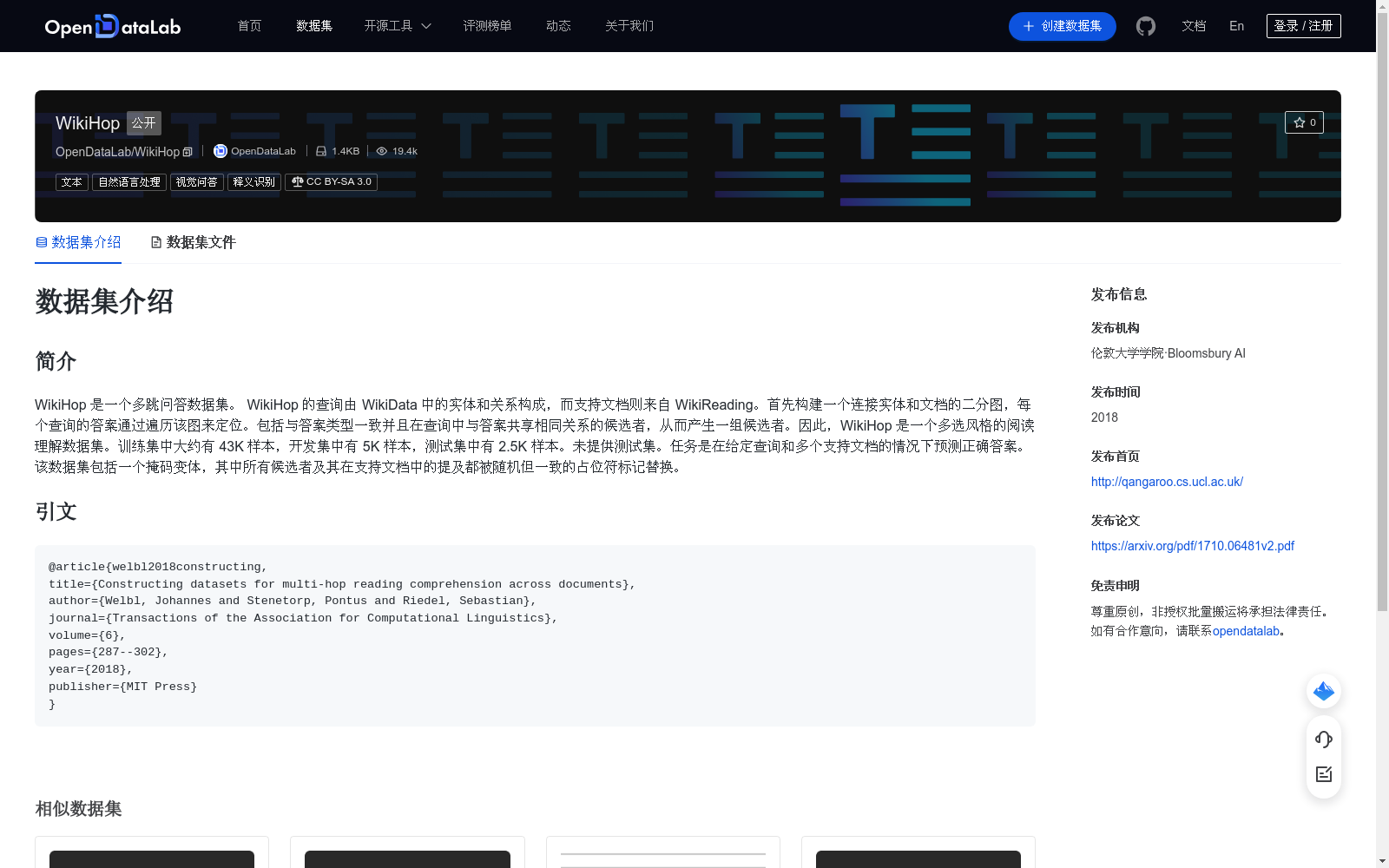
Task: Click the OpenDataLab publisher name
Action: point(263,151)
